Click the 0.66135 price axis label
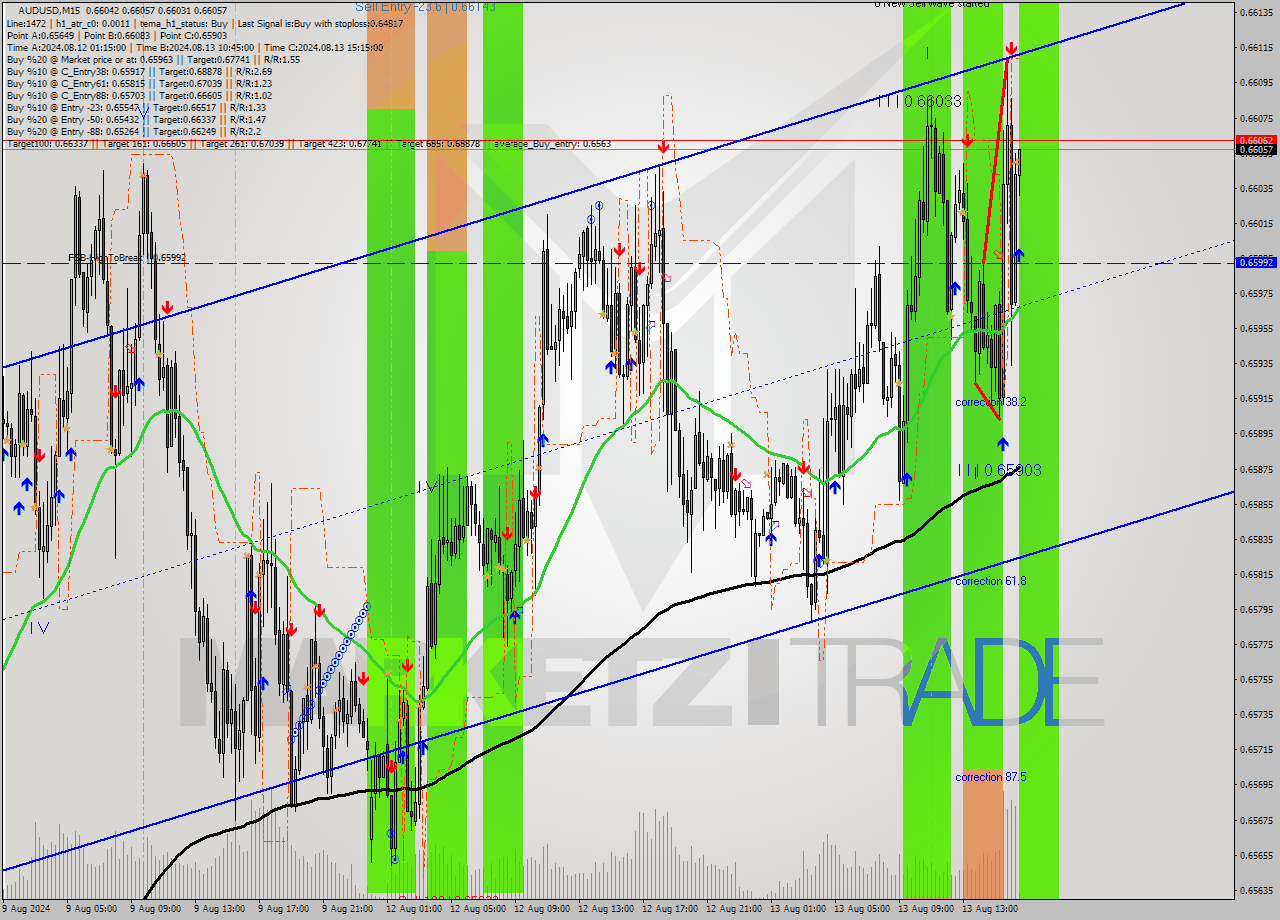Image resolution: width=1280 pixels, height=920 pixels. pyautogui.click(x=1256, y=12)
